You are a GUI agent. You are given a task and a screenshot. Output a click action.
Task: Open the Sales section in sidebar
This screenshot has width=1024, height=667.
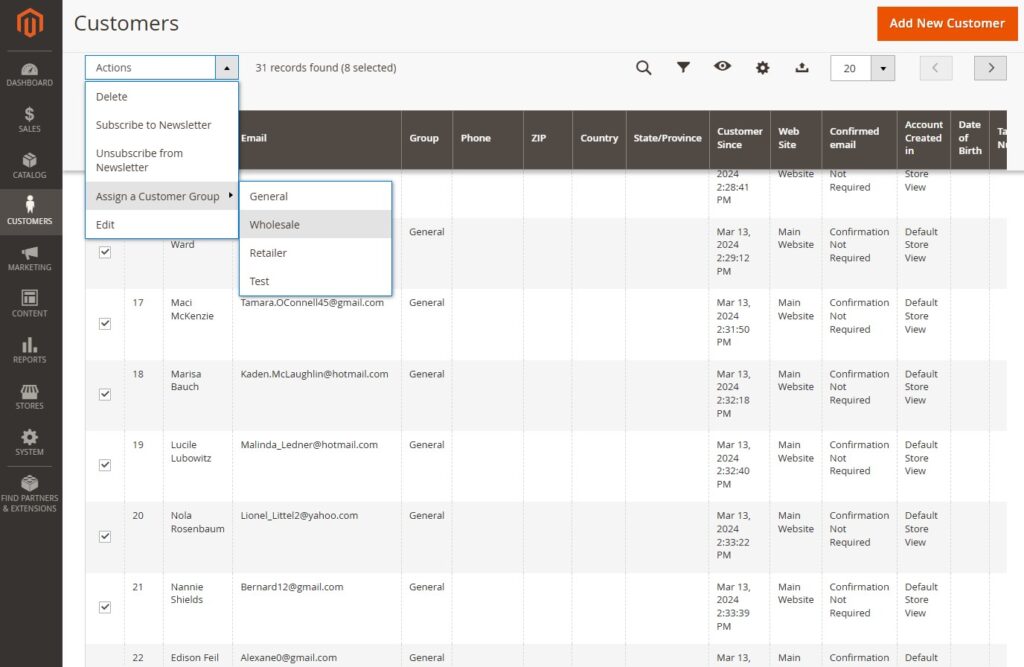point(30,119)
